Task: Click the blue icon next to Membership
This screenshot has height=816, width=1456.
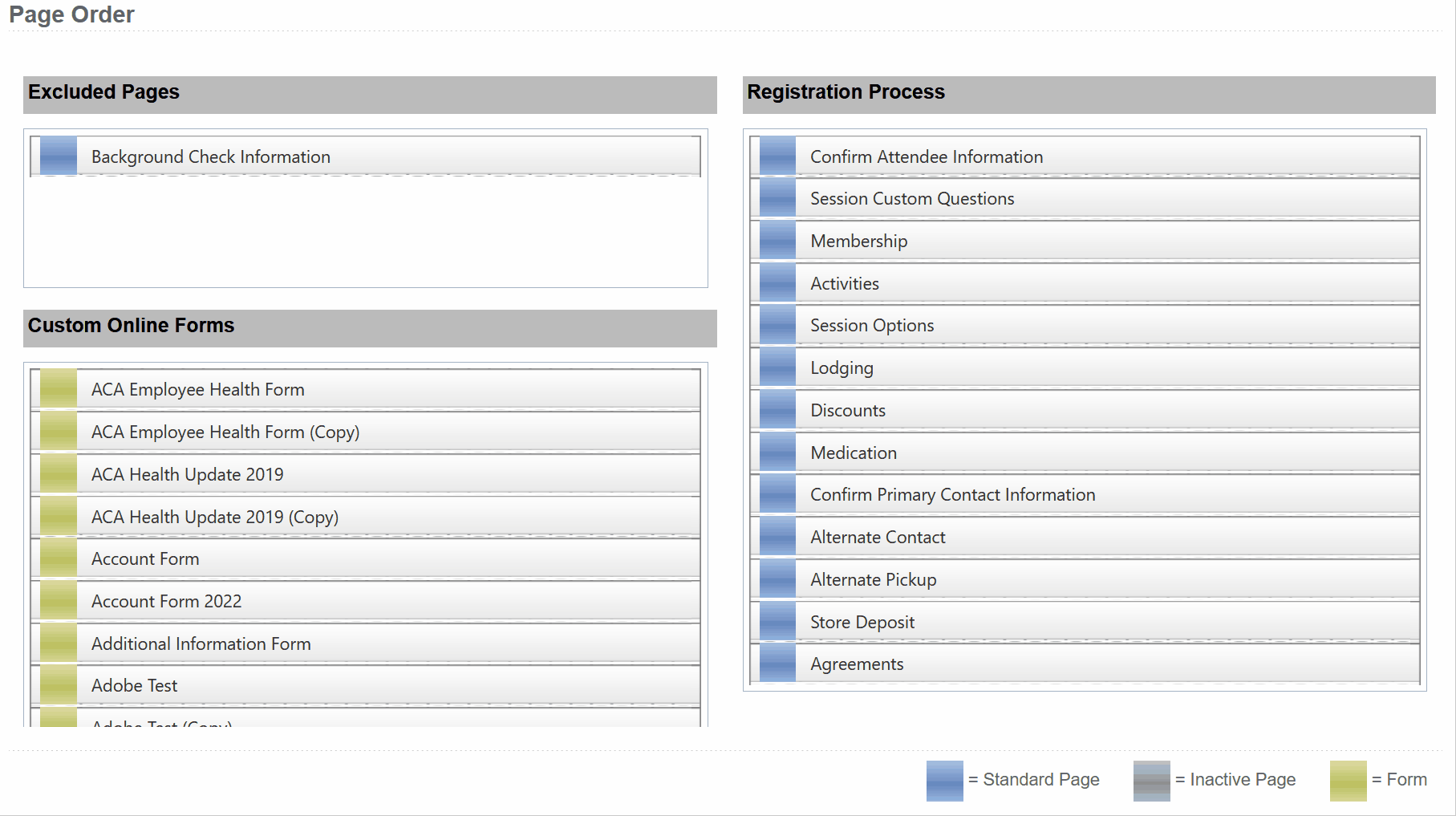Action: pyautogui.click(x=777, y=241)
